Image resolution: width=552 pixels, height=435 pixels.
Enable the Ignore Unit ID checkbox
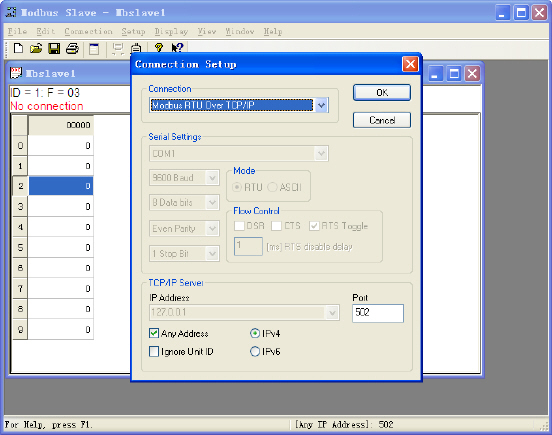(x=154, y=351)
